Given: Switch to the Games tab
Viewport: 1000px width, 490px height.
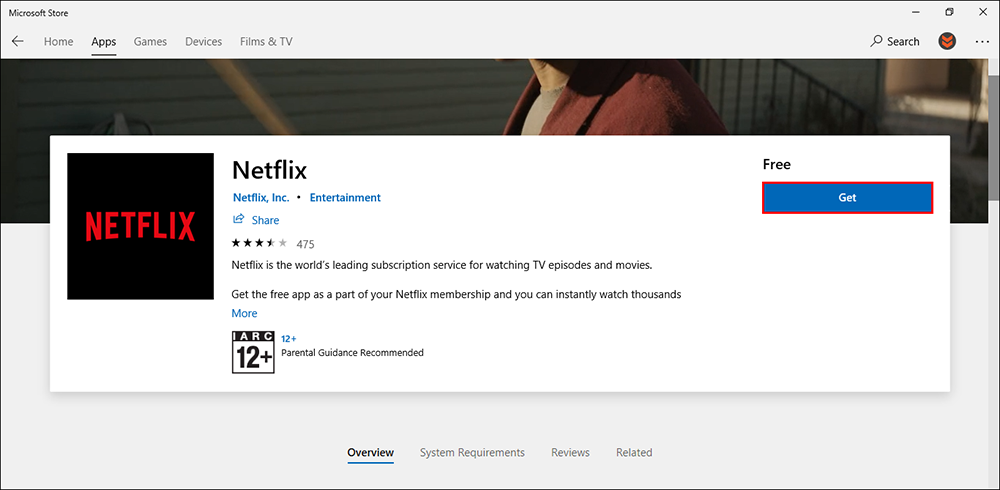Looking at the screenshot, I should click(150, 41).
